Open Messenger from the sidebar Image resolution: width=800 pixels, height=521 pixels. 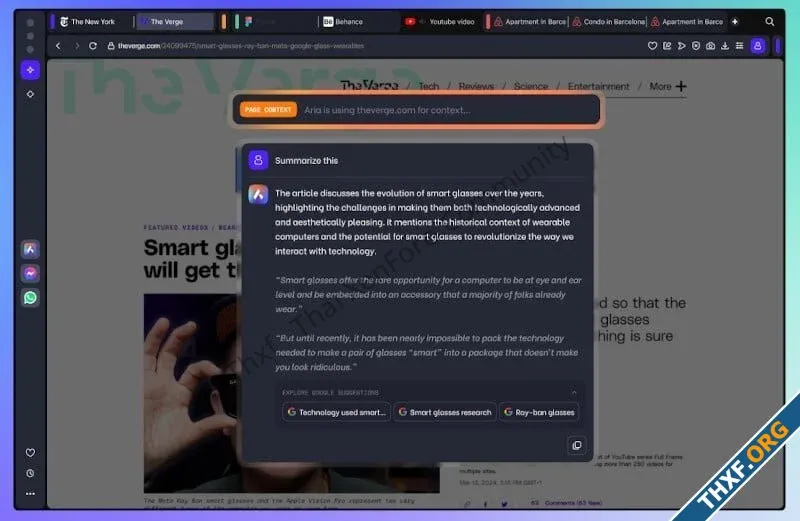click(30, 273)
